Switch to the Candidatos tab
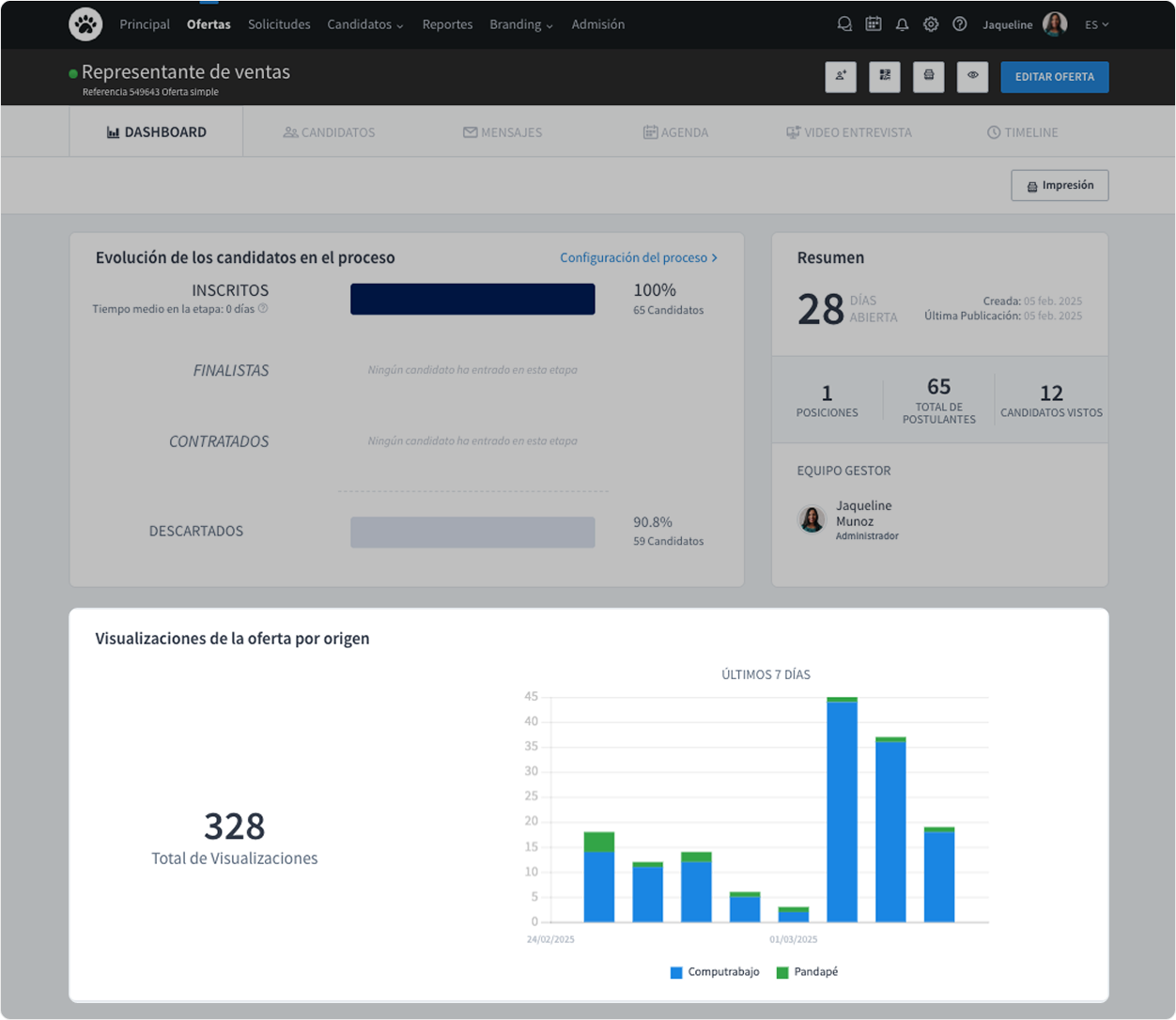Image resolution: width=1176 pixels, height=1020 pixels. (x=329, y=132)
